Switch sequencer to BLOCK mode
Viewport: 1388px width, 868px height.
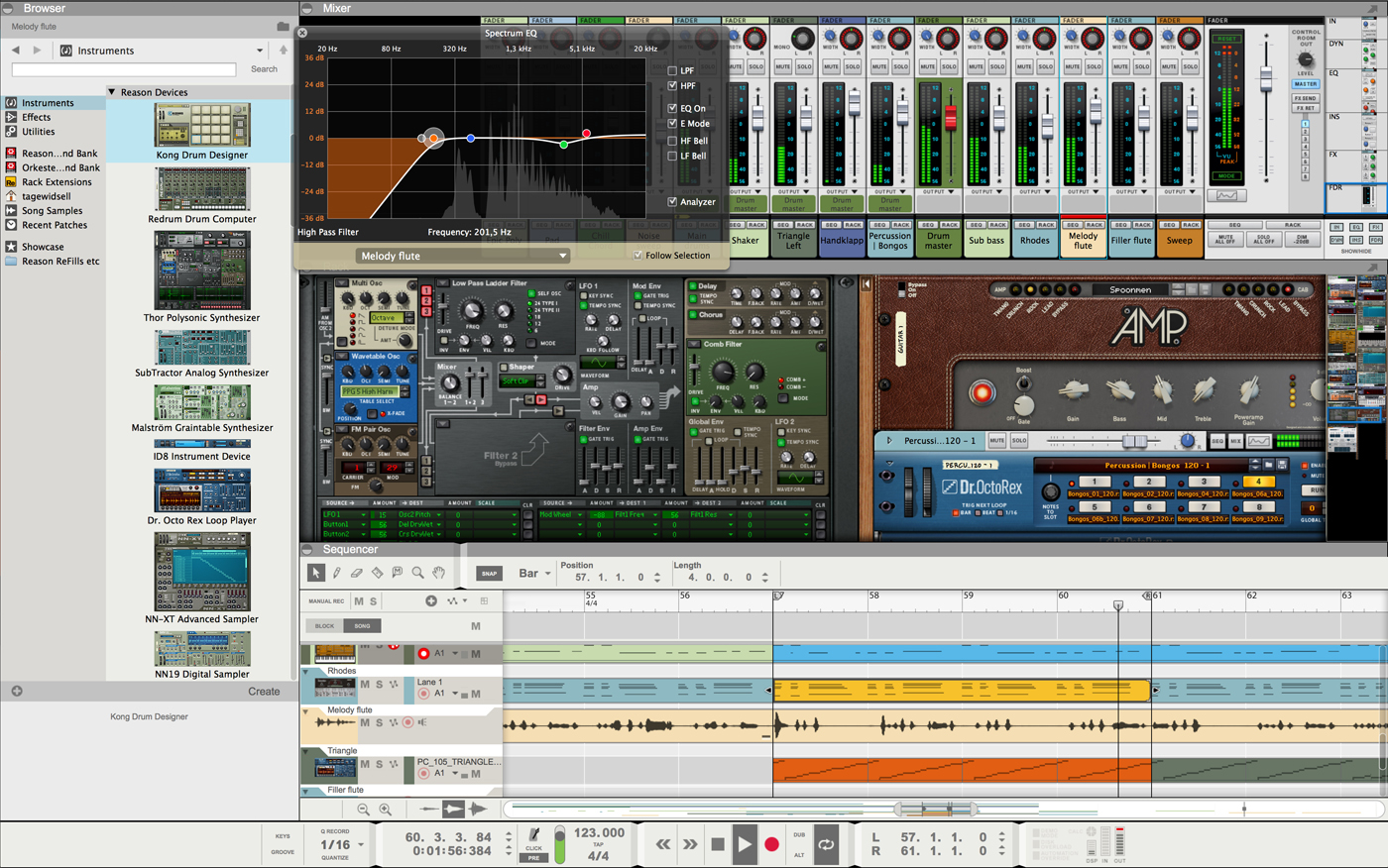[324, 626]
